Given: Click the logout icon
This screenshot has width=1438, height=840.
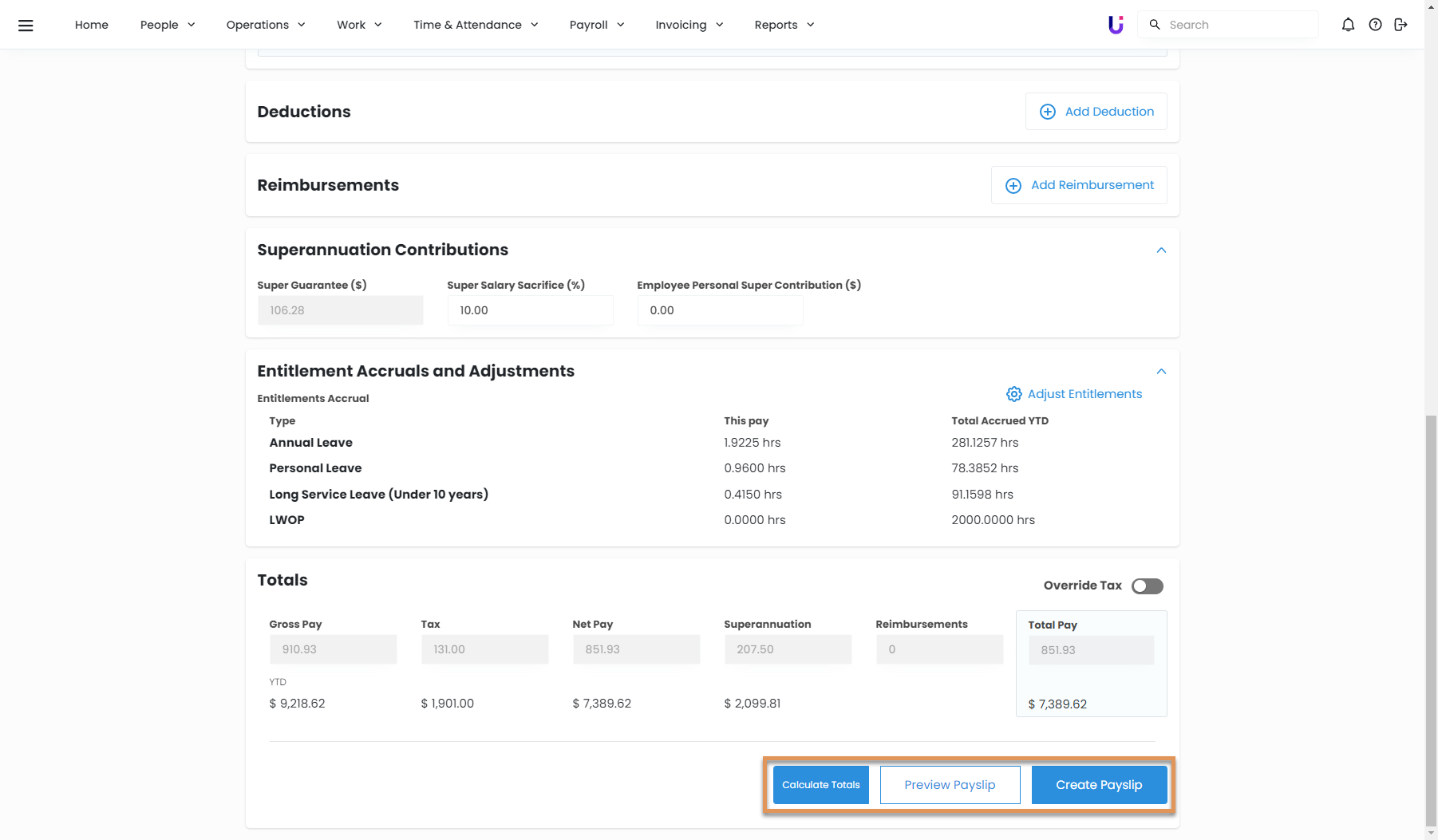Looking at the screenshot, I should point(1400,25).
